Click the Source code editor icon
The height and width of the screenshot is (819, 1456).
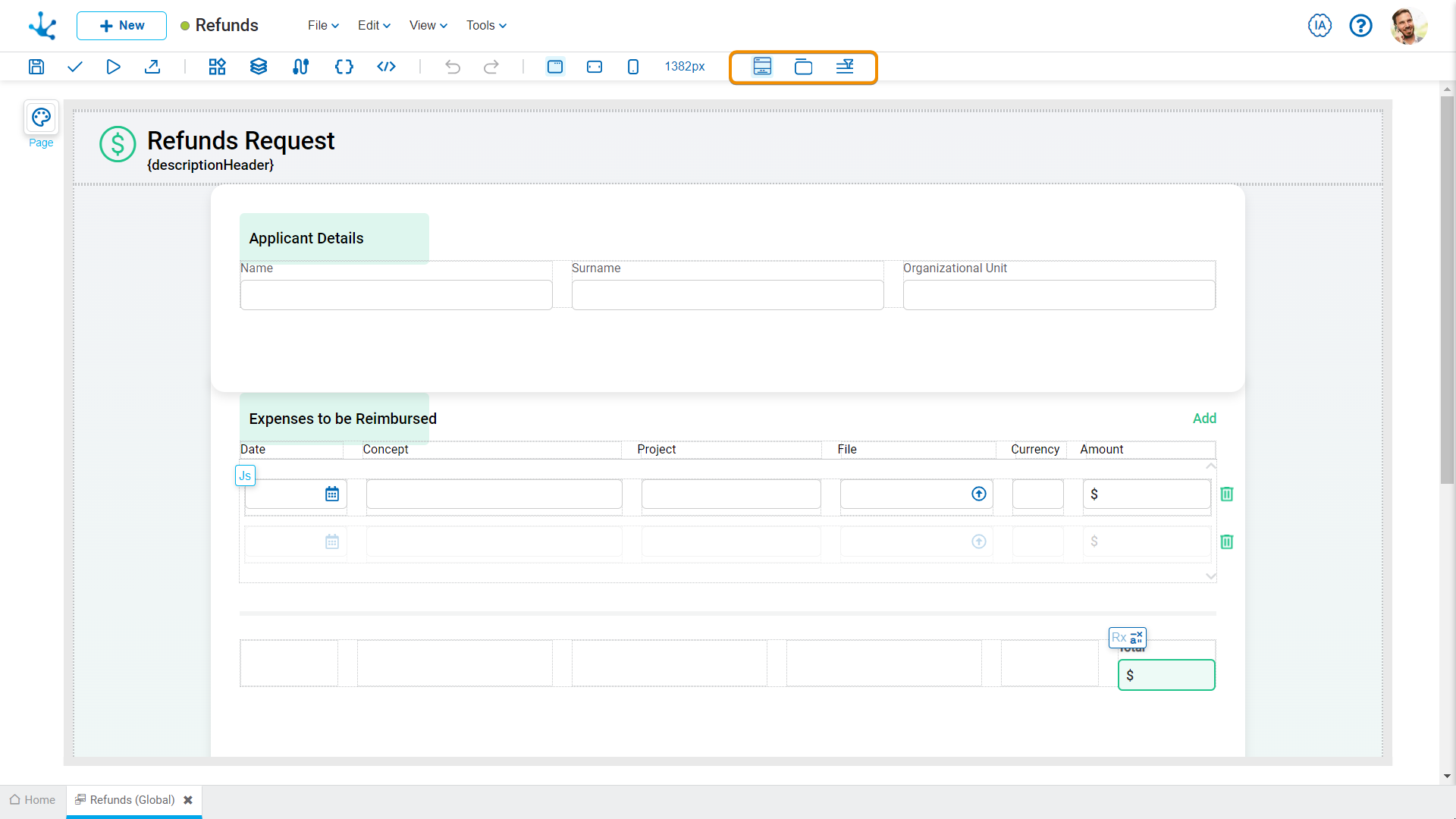[385, 66]
